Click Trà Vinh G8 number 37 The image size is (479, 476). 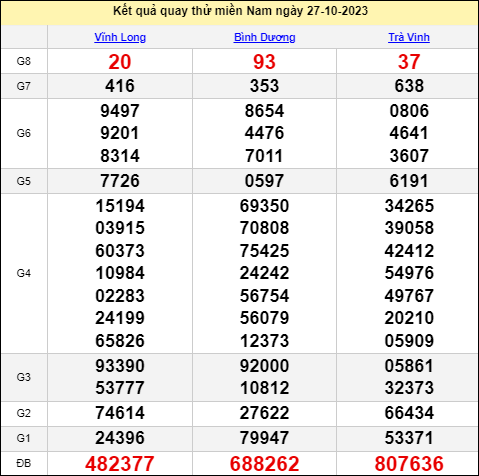click(409, 62)
